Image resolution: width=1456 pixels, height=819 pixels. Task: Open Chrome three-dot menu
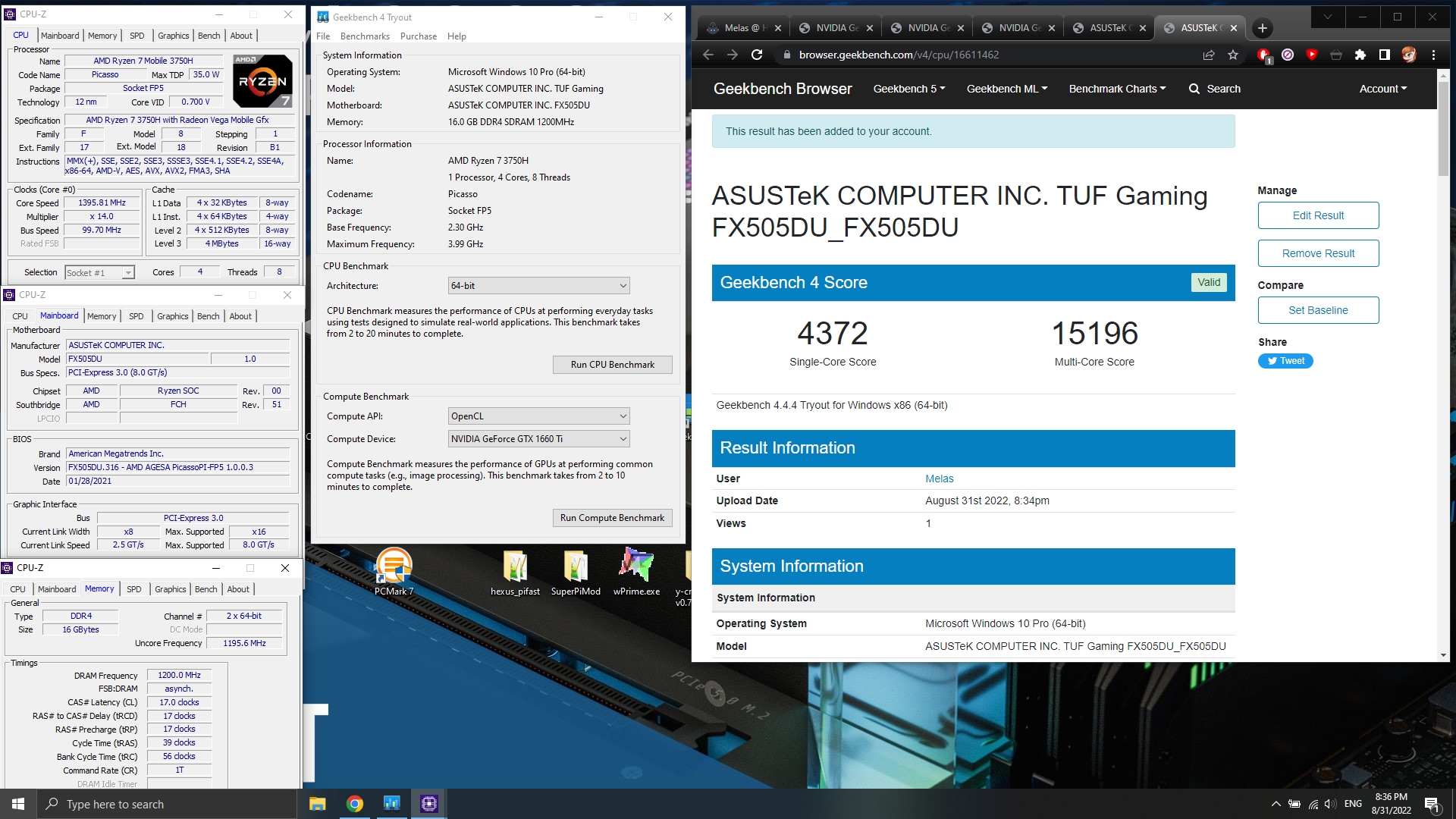[1433, 55]
